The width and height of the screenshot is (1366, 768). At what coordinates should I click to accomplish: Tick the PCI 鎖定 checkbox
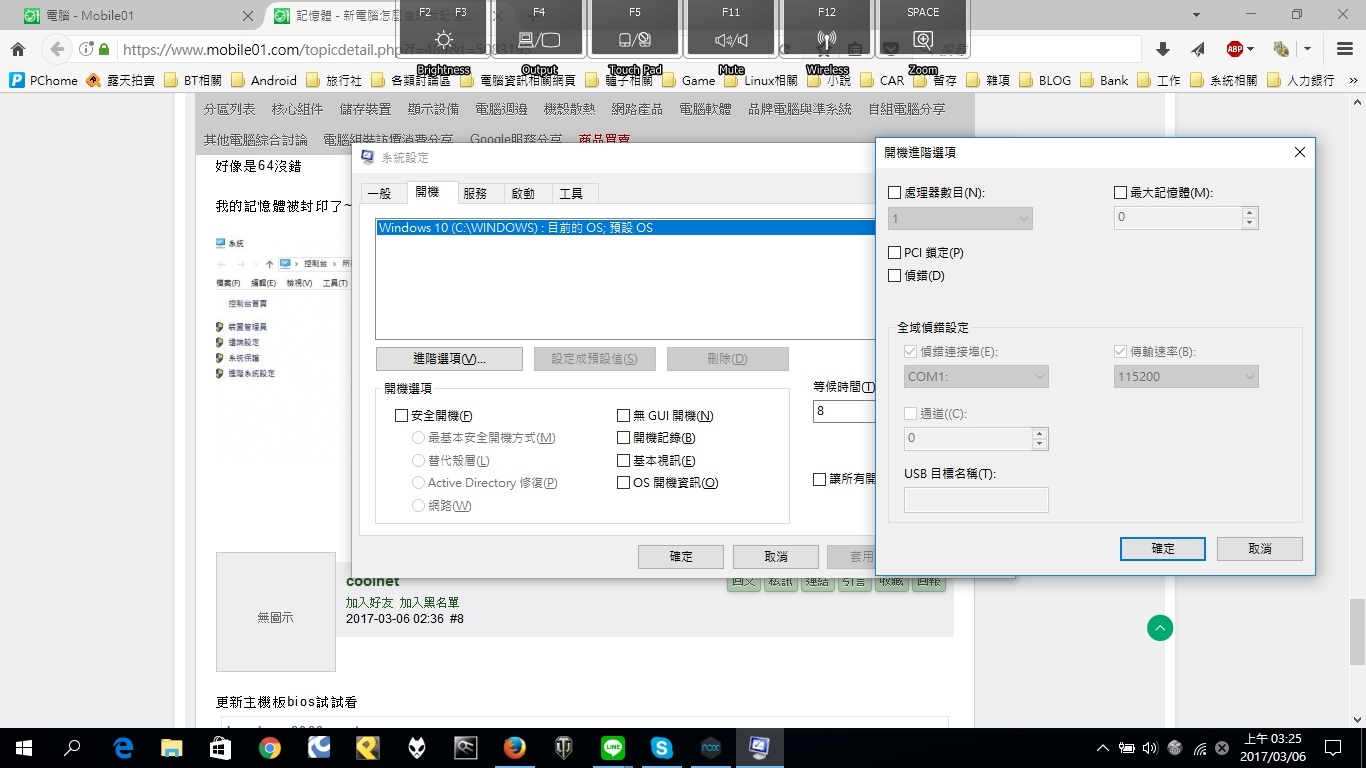pos(895,253)
